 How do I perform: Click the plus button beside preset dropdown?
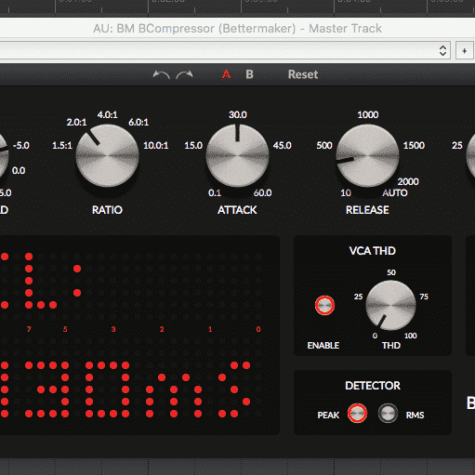pyautogui.click(x=464, y=51)
